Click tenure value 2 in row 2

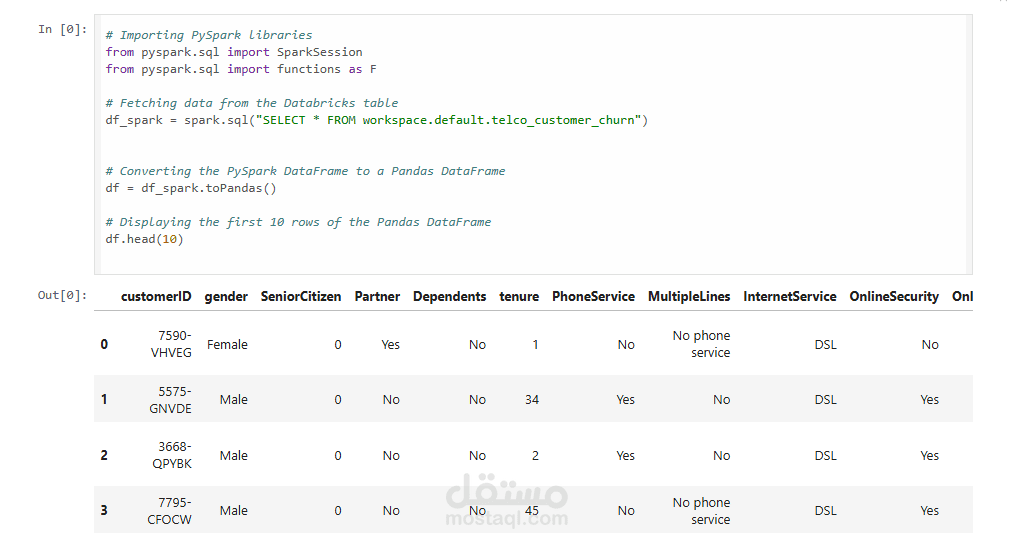pos(535,455)
